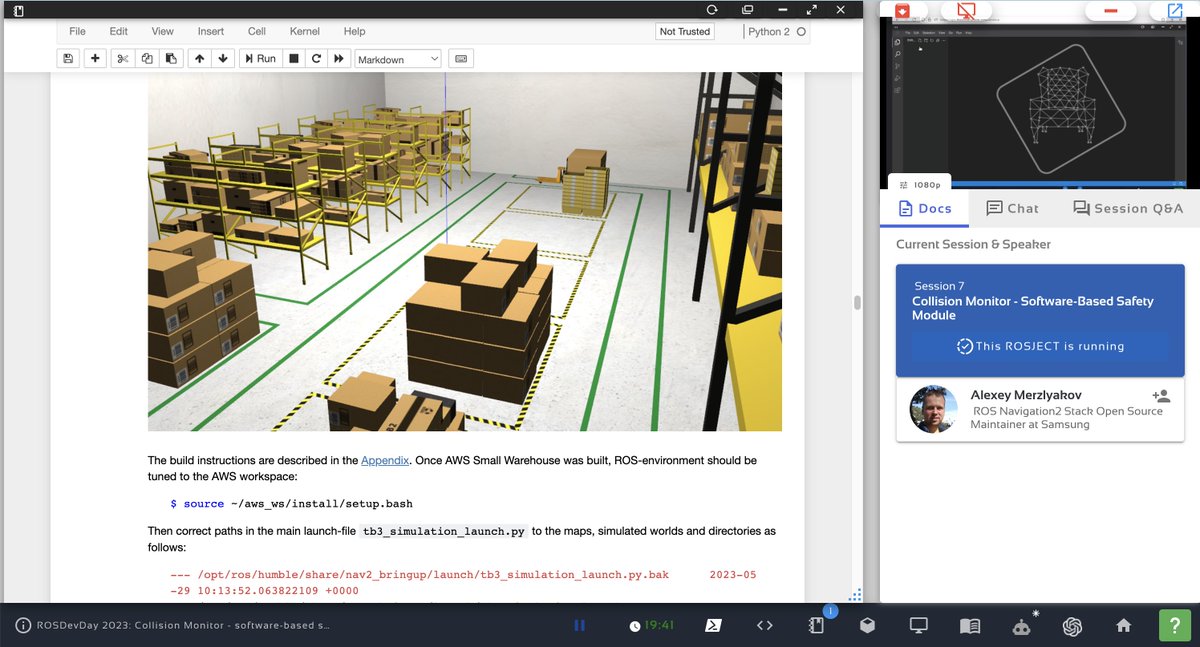Run the current notebook cell

click(259, 59)
